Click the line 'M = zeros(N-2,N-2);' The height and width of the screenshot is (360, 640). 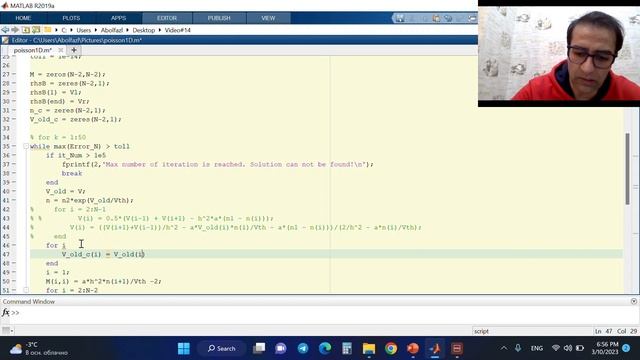[x=67, y=74]
